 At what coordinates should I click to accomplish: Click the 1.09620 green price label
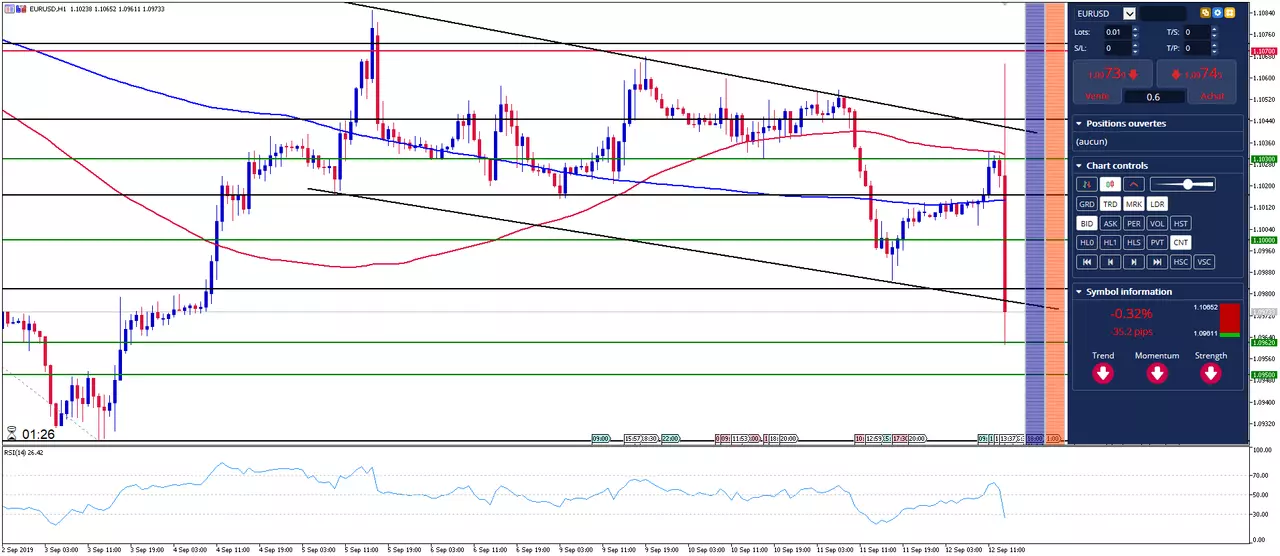coord(1264,342)
